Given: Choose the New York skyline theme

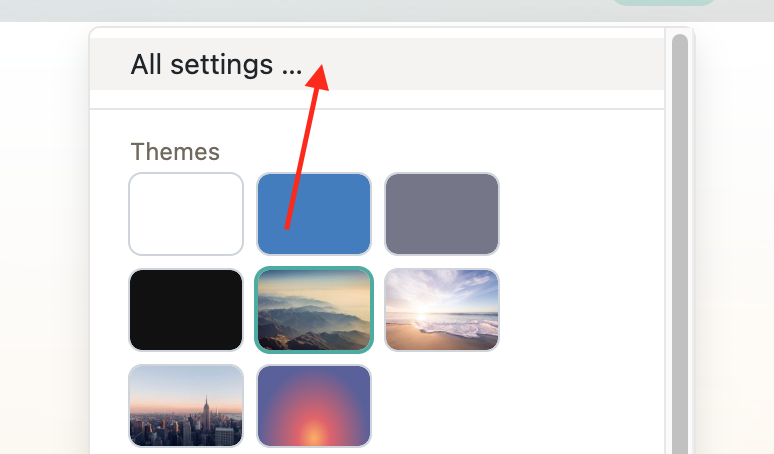Looking at the screenshot, I should pyautogui.click(x=186, y=406).
